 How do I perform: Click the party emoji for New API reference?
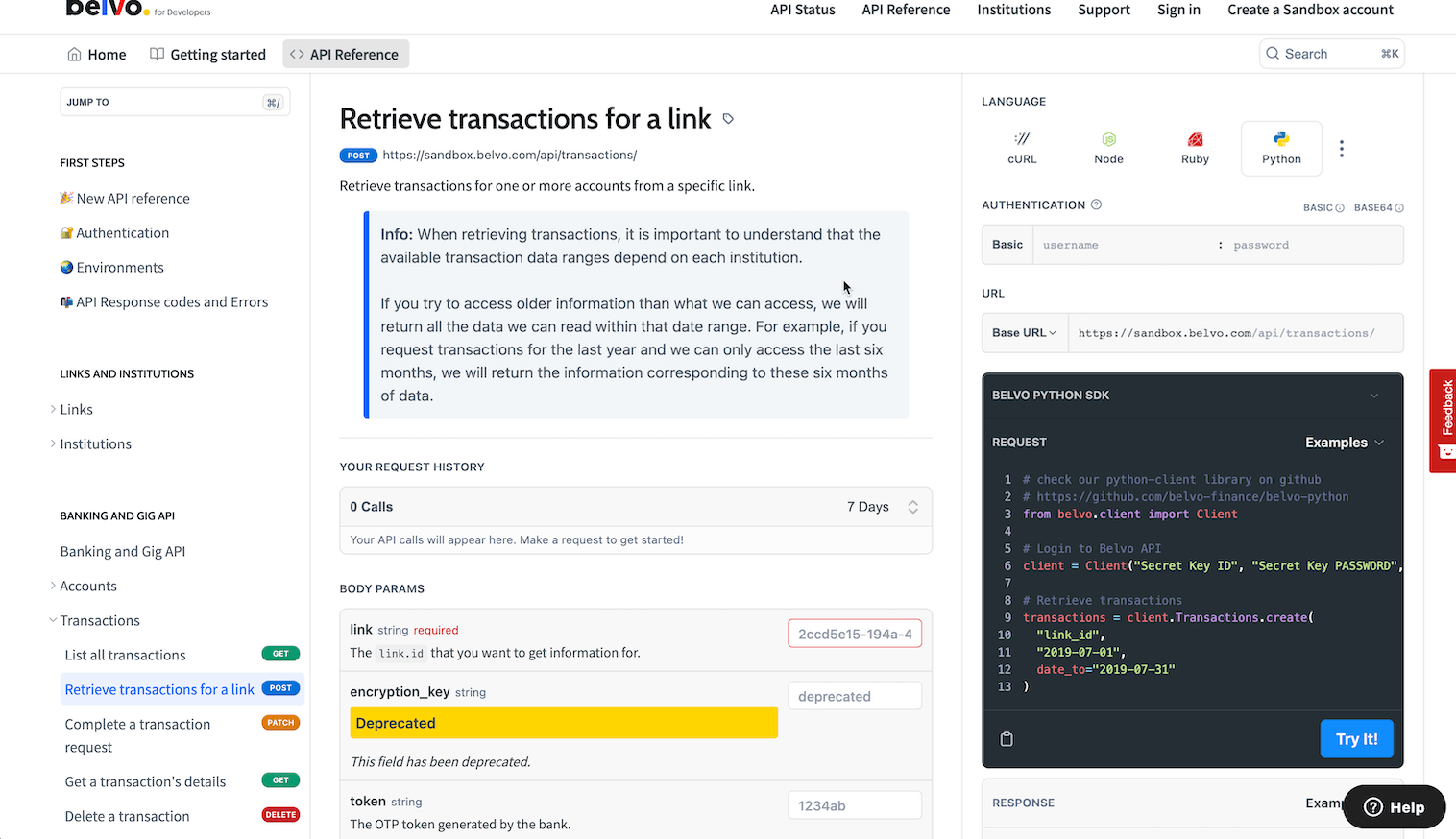(66, 198)
